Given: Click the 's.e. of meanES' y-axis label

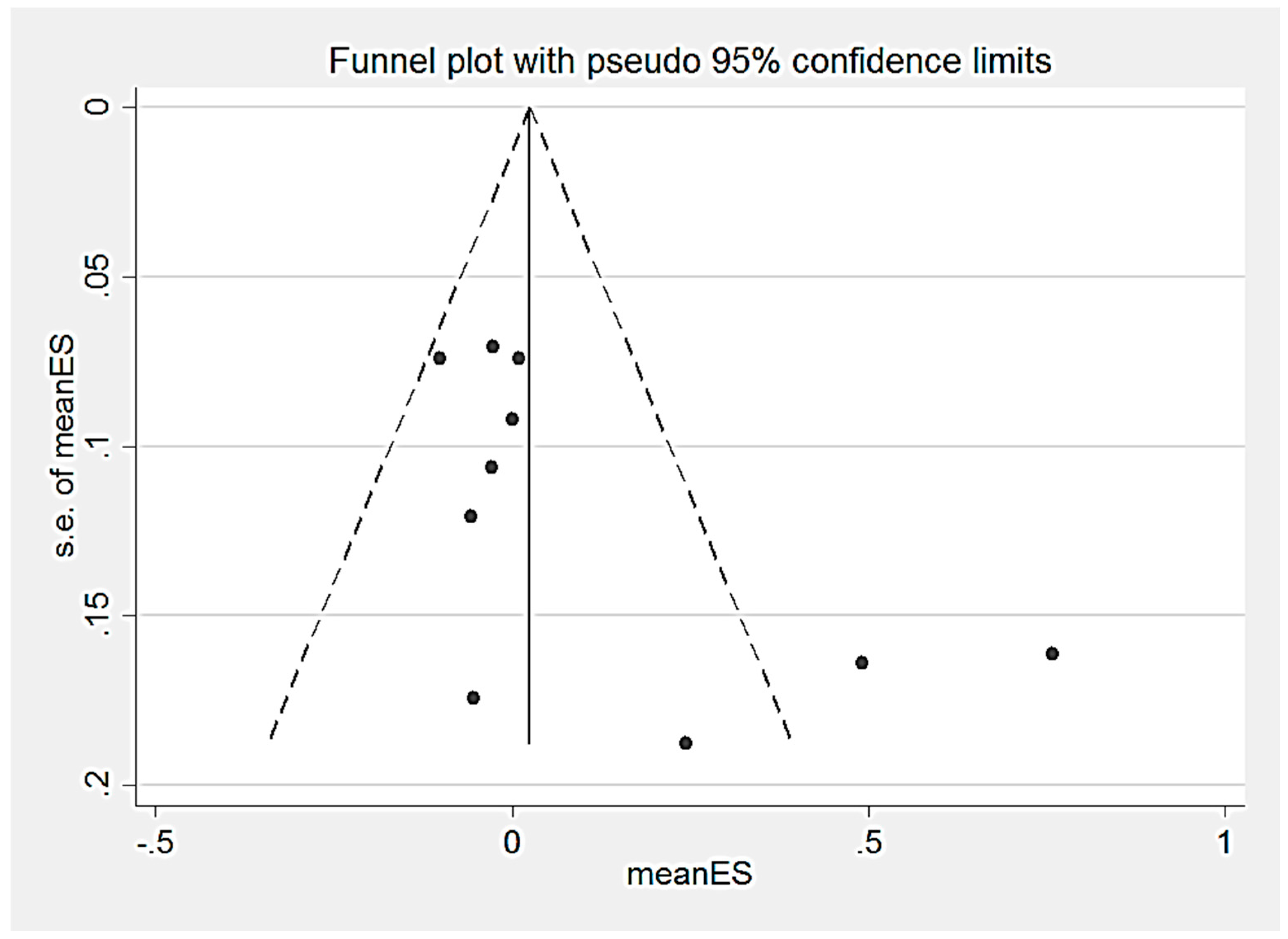Looking at the screenshot, I should coord(65,446).
